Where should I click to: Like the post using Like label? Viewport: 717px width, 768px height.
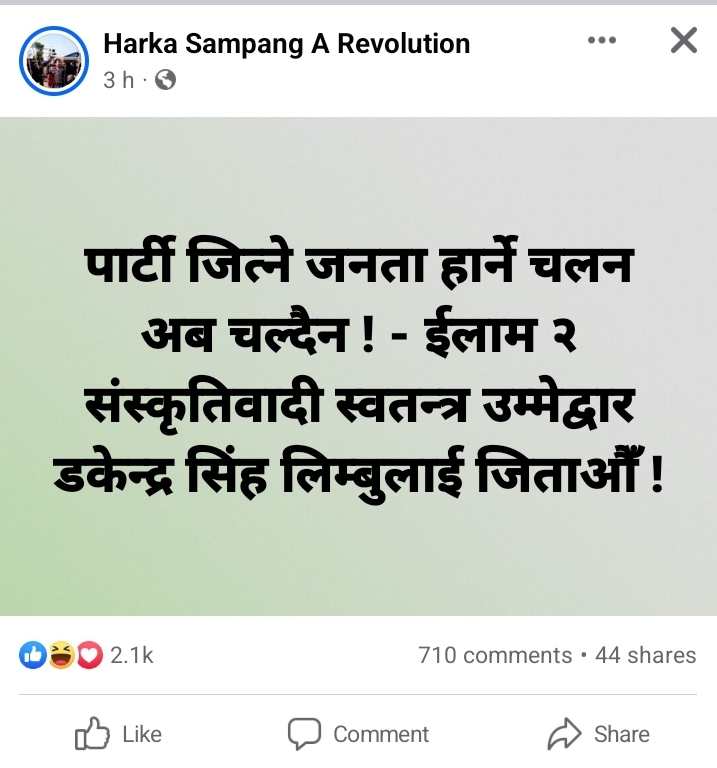pos(142,735)
